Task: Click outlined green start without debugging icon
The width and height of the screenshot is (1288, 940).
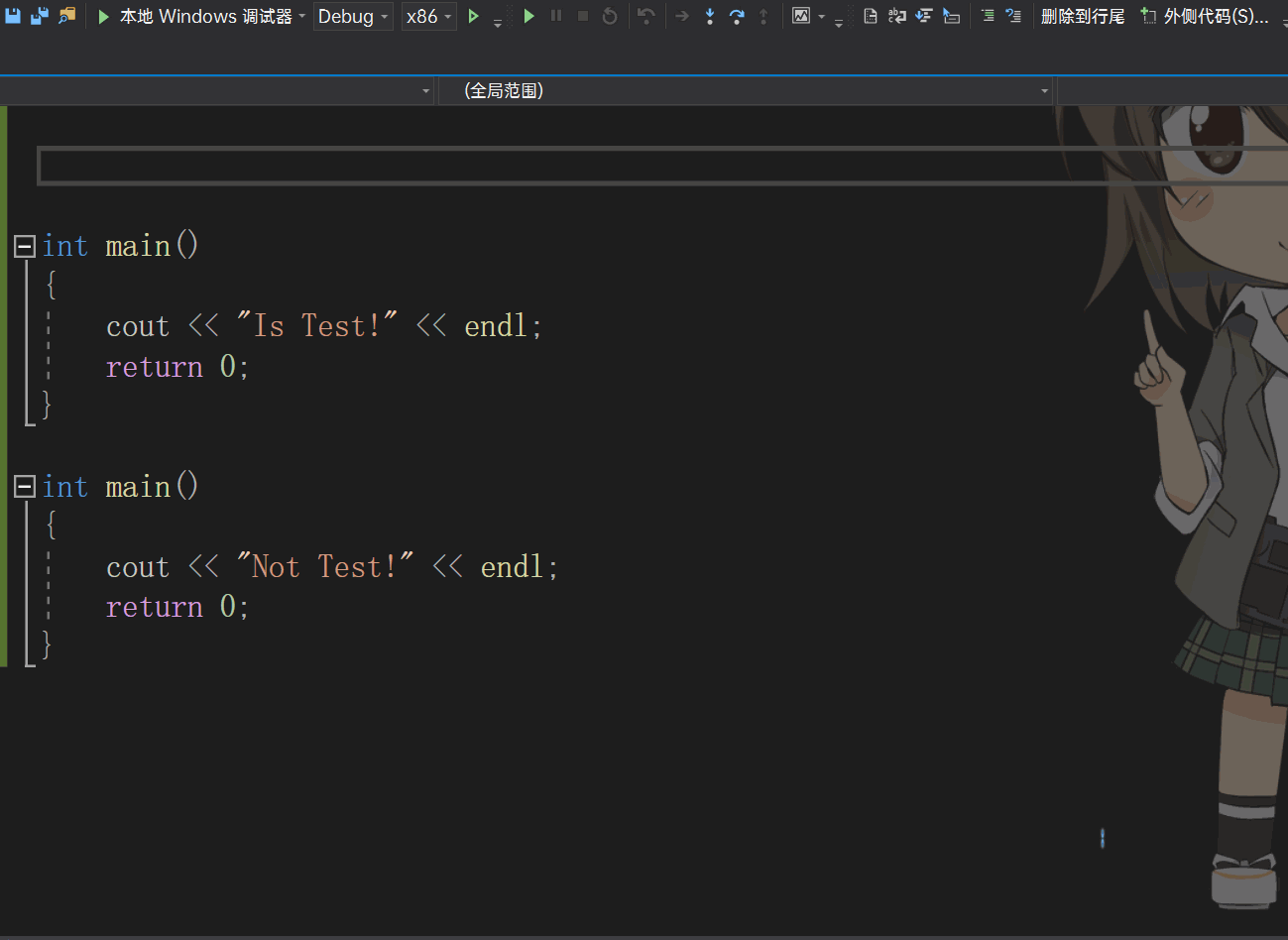Action: pyautogui.click(x=473, y=16)
